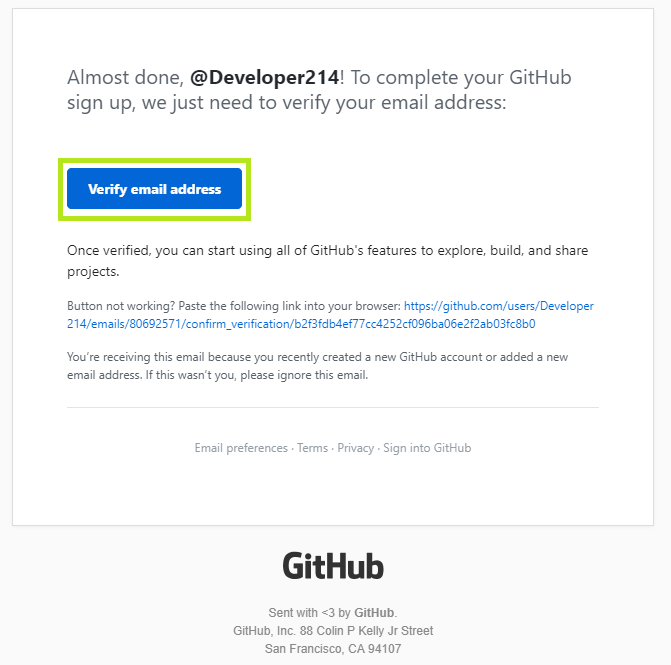Click the 'Once verified' paragraph
671x665 pixels.
pos(327,261)
